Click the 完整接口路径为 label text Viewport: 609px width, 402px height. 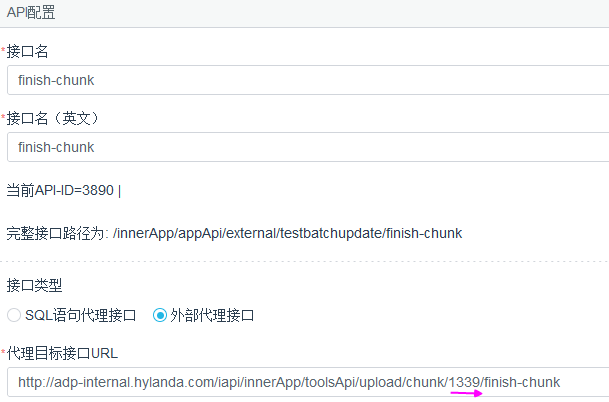click(56, 233)
